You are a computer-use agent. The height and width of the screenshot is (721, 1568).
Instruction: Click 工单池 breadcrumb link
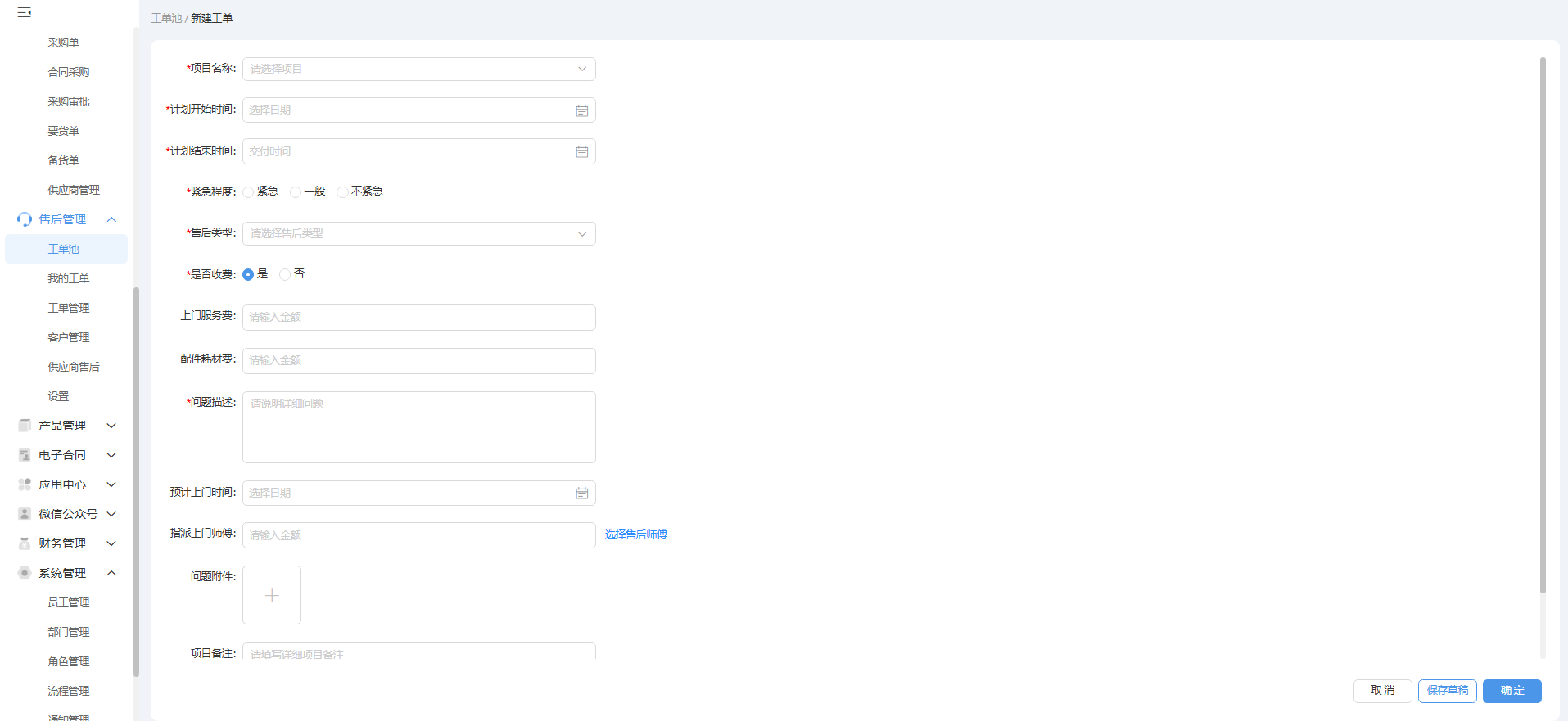click(x=166, y=18)
